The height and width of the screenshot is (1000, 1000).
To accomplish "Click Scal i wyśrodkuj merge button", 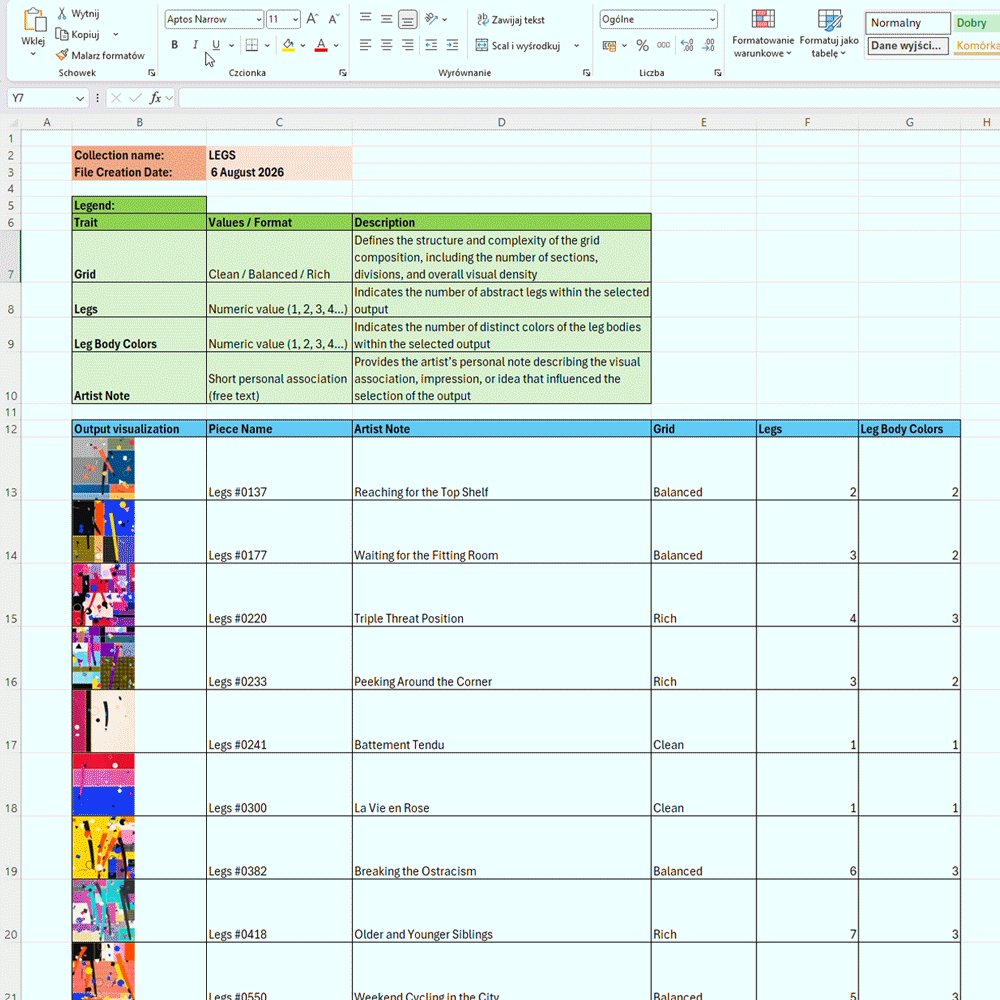I will pyautogui.click(x=518, y=45).
